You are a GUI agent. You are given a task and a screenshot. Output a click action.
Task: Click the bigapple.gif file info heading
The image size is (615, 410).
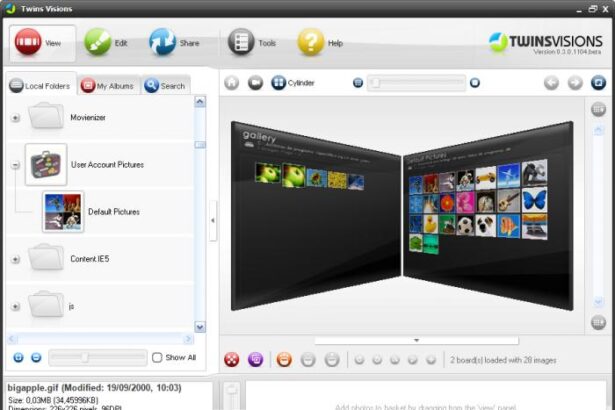(x=95, y=388)
